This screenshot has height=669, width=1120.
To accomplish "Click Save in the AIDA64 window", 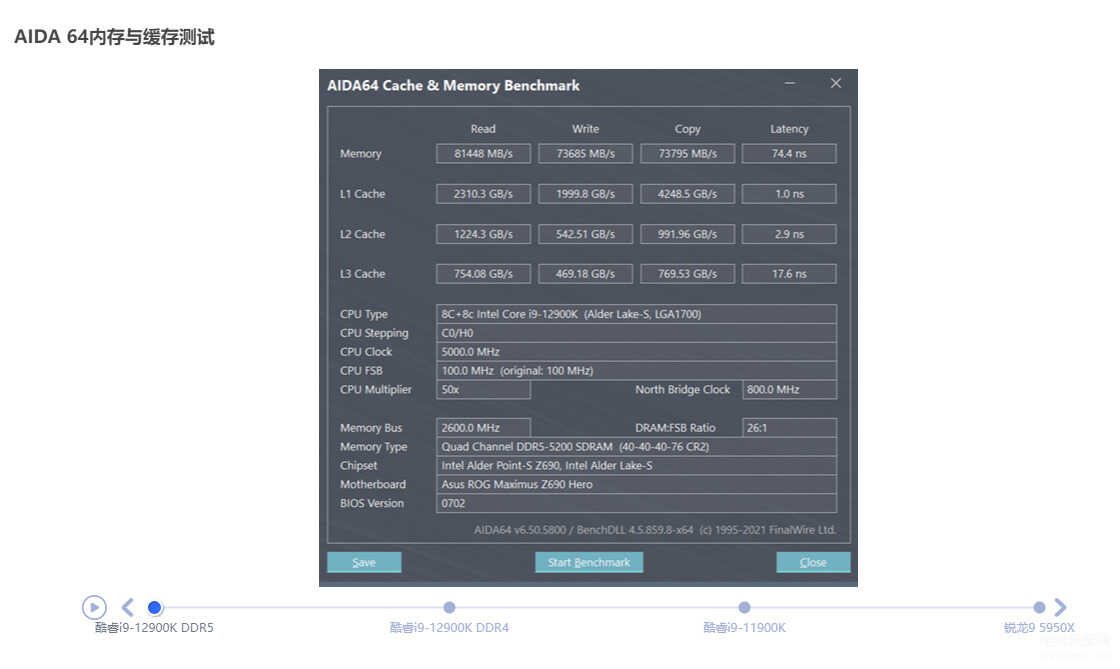I will point(364,563).
